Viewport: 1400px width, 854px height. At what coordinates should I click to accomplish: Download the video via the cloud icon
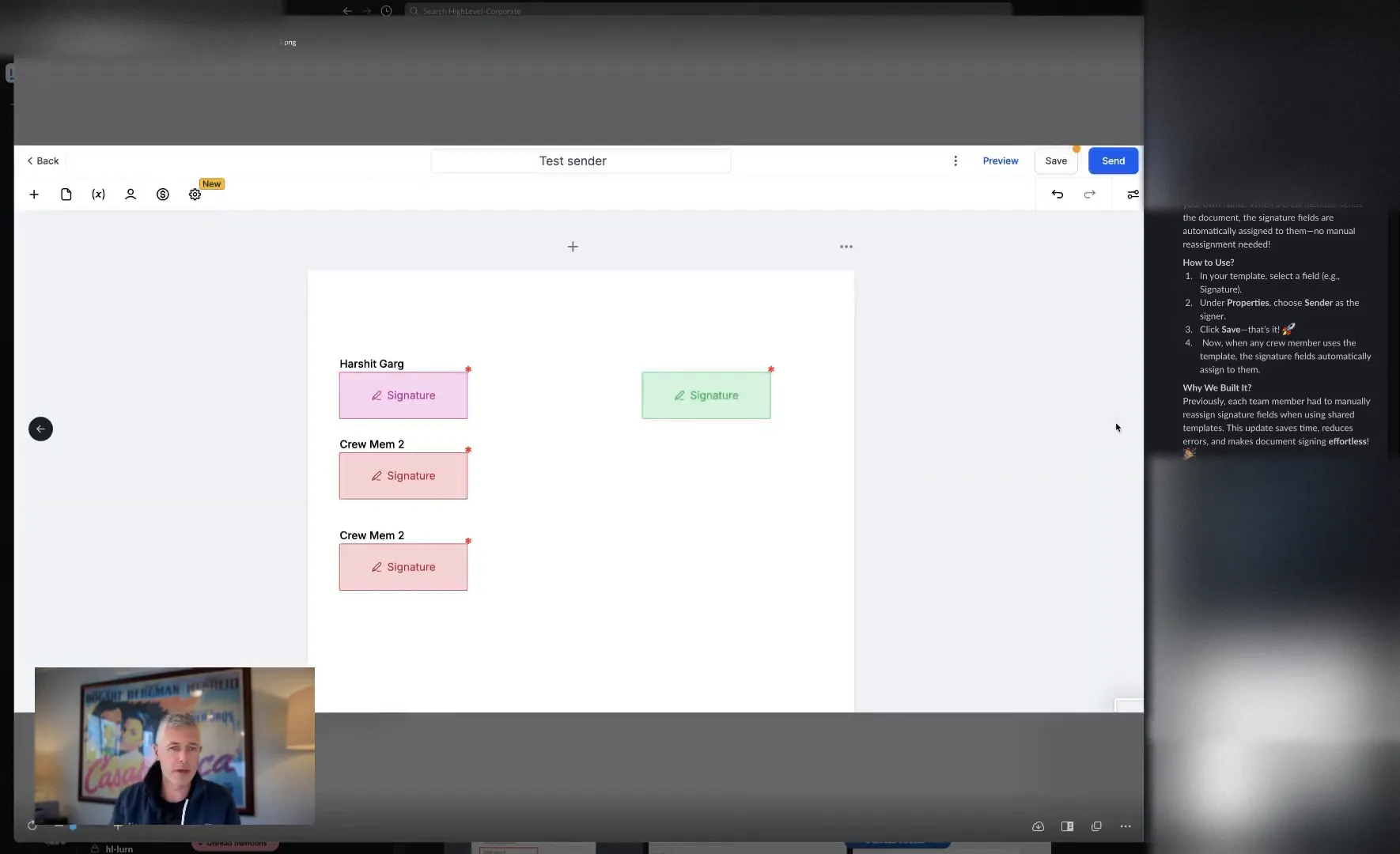[1036, 826]
